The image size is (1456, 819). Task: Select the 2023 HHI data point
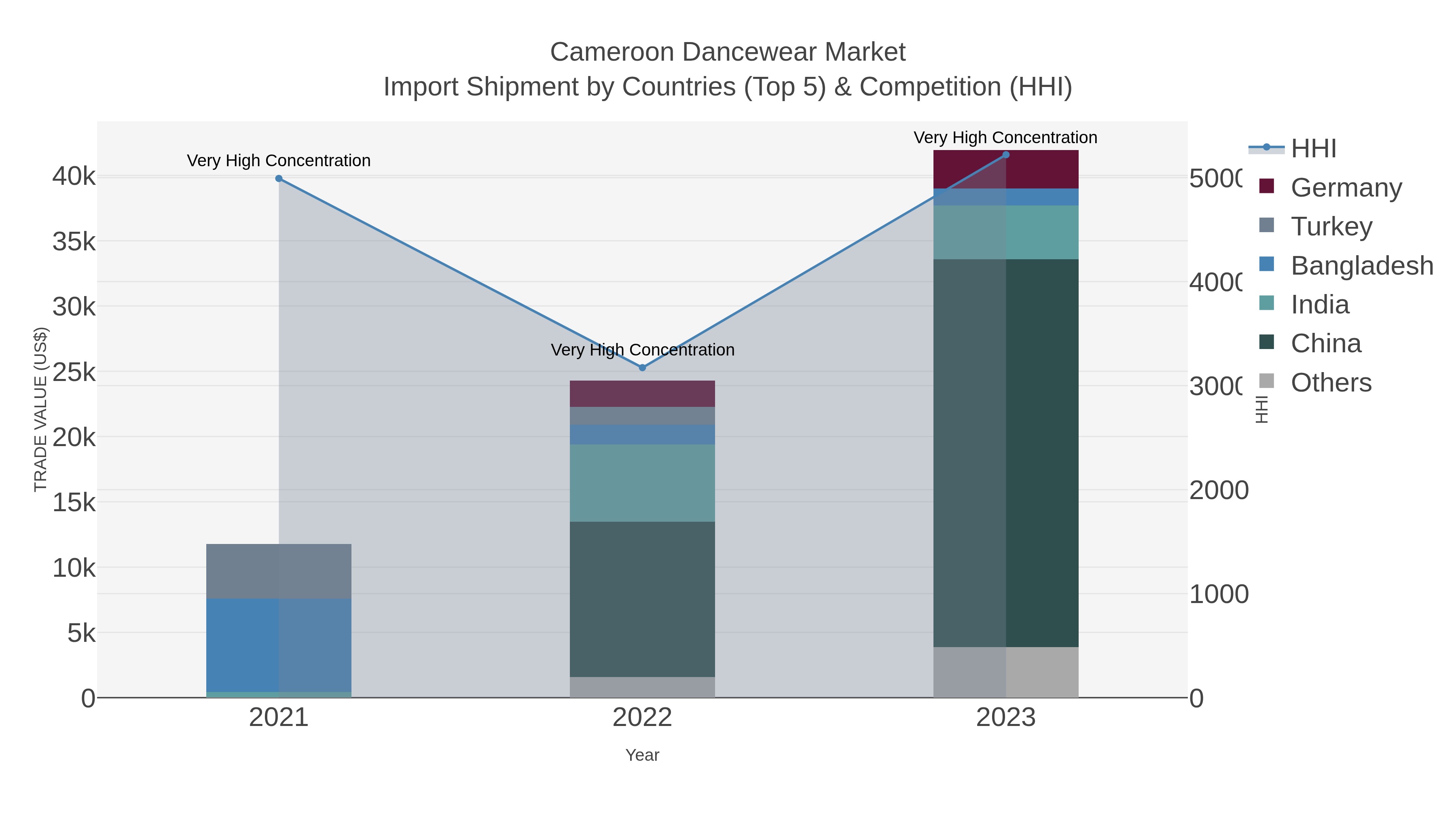click(1005, 155)
